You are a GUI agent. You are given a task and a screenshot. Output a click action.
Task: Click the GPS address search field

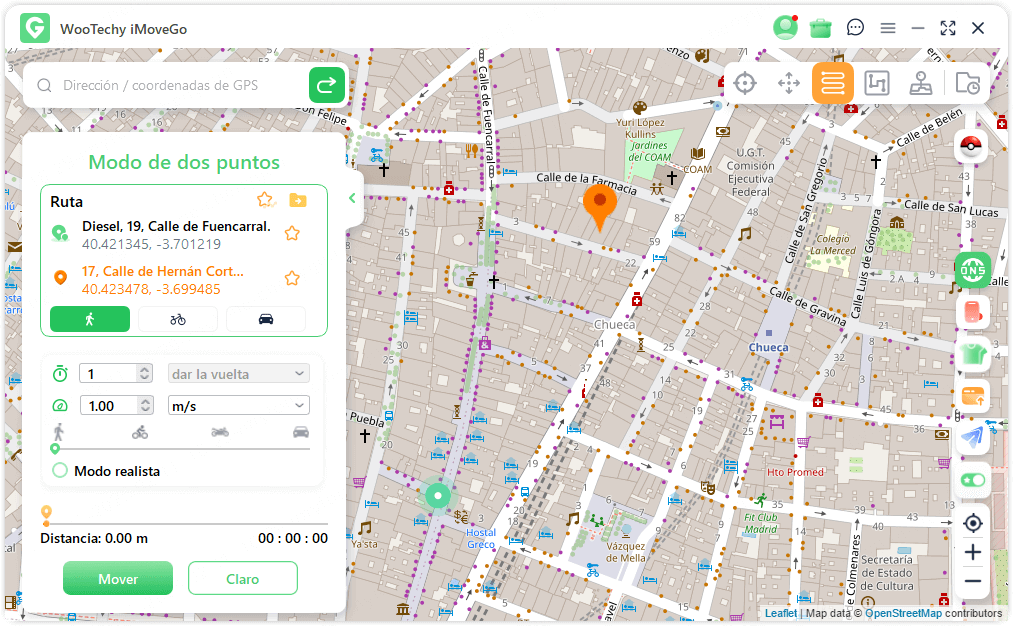pyautogui.click(x=170, y=86)
